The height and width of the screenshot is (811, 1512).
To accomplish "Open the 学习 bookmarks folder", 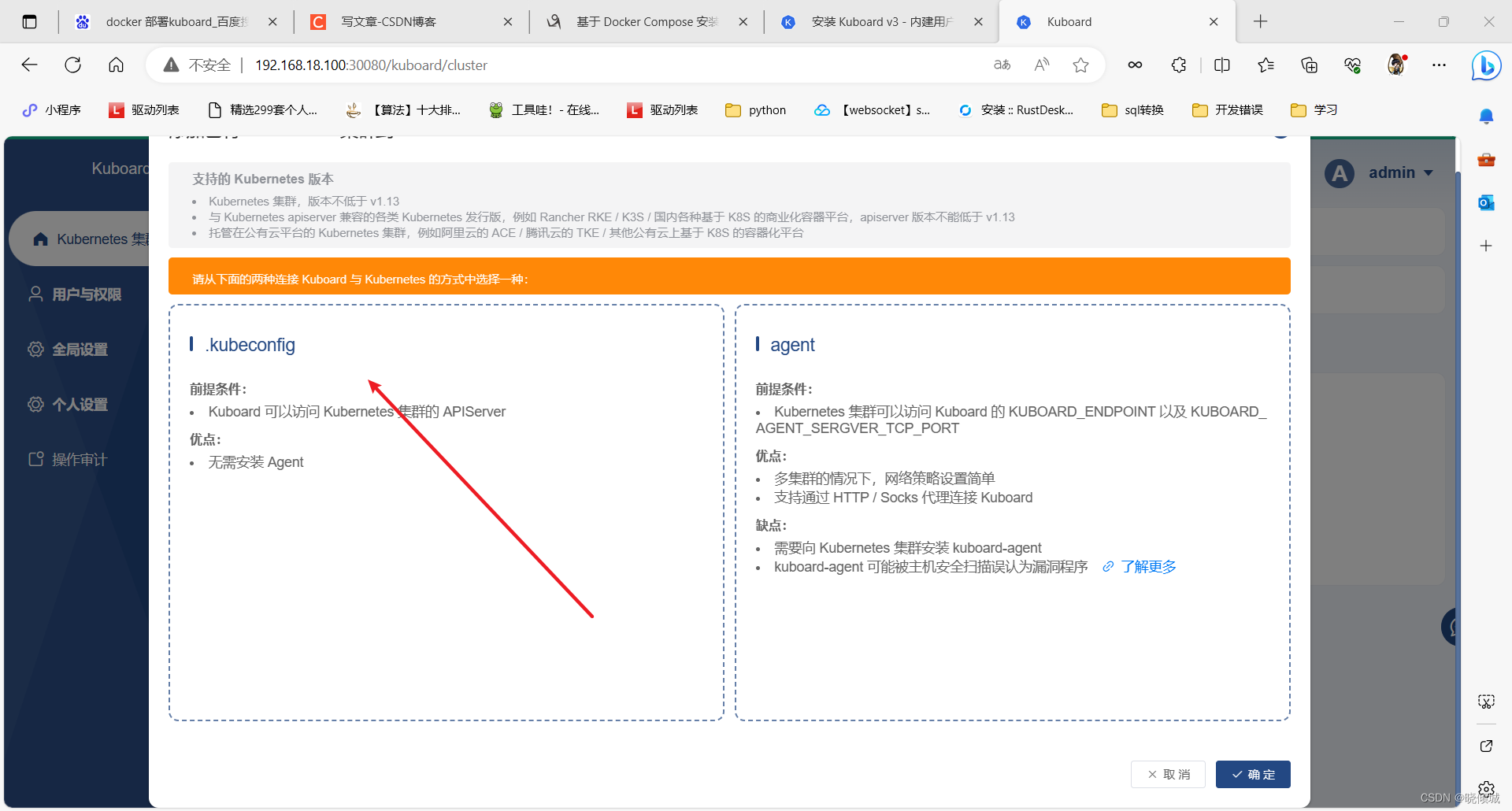I will 1314,110.
